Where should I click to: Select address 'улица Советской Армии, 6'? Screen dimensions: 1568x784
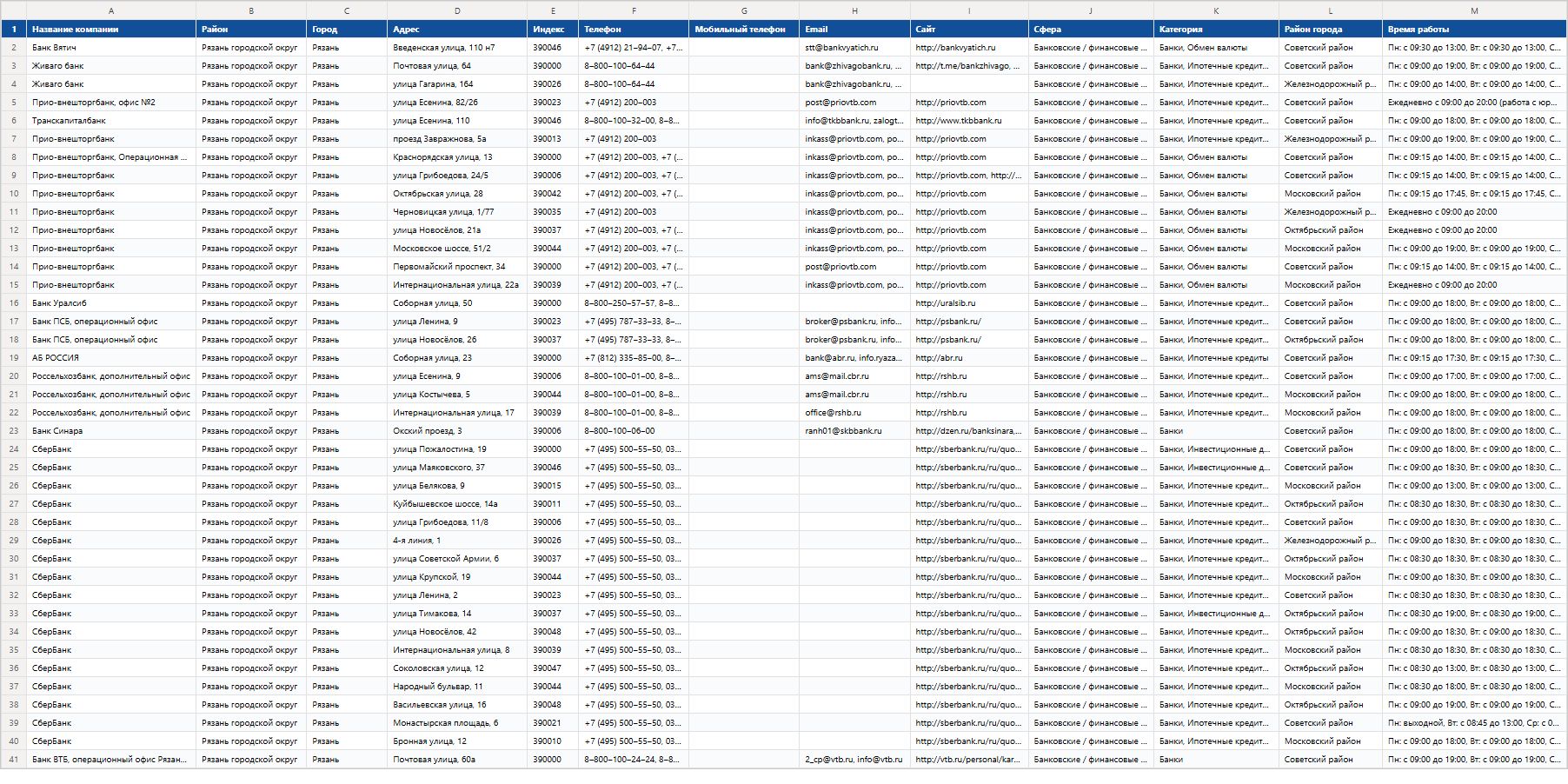coord(457,558)
